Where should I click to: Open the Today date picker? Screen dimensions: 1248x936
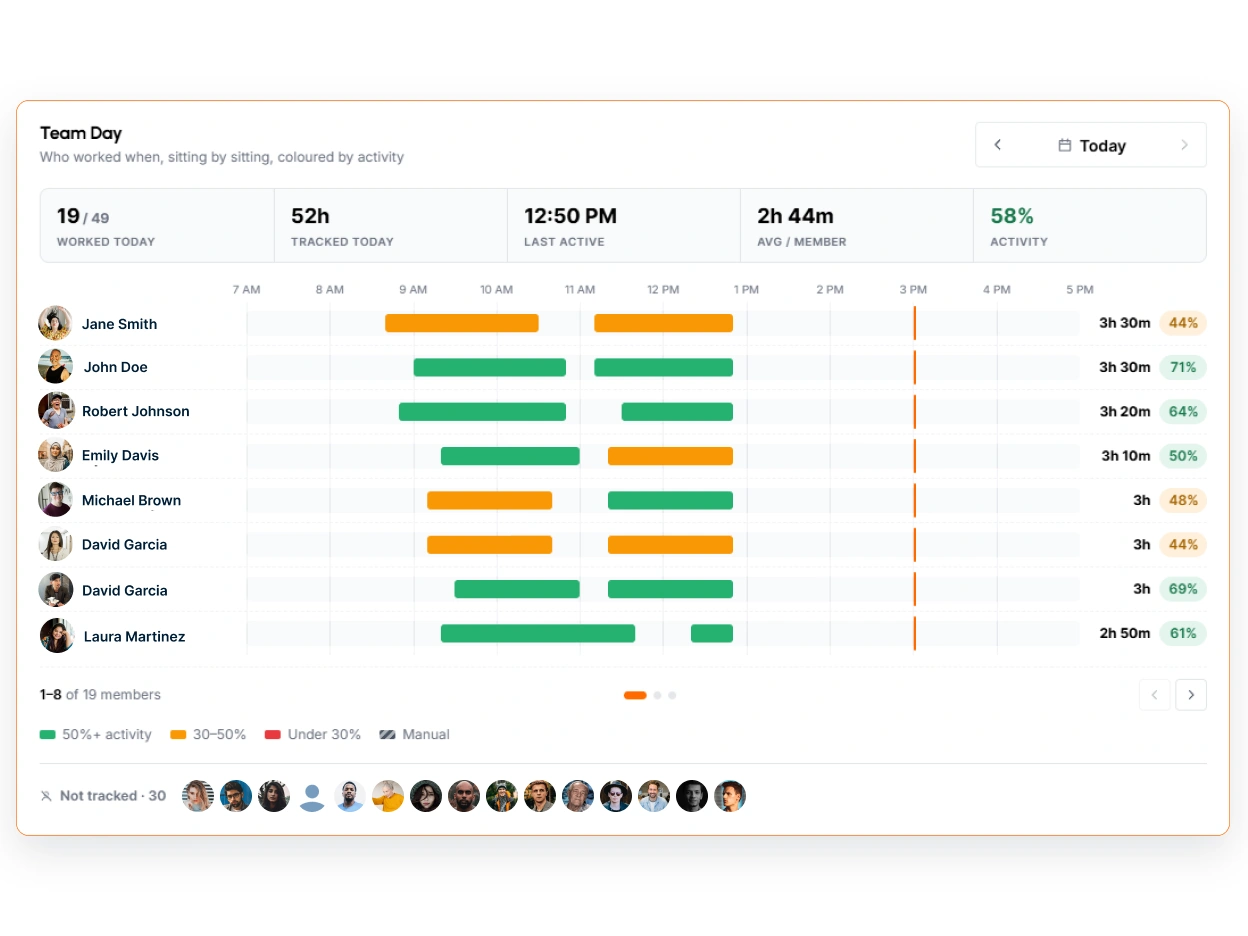(x=1091, y=145)
